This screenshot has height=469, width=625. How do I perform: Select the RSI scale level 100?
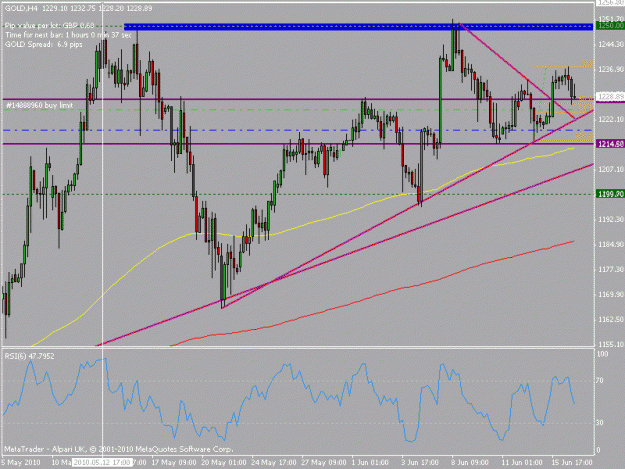[x=604, y=354]
